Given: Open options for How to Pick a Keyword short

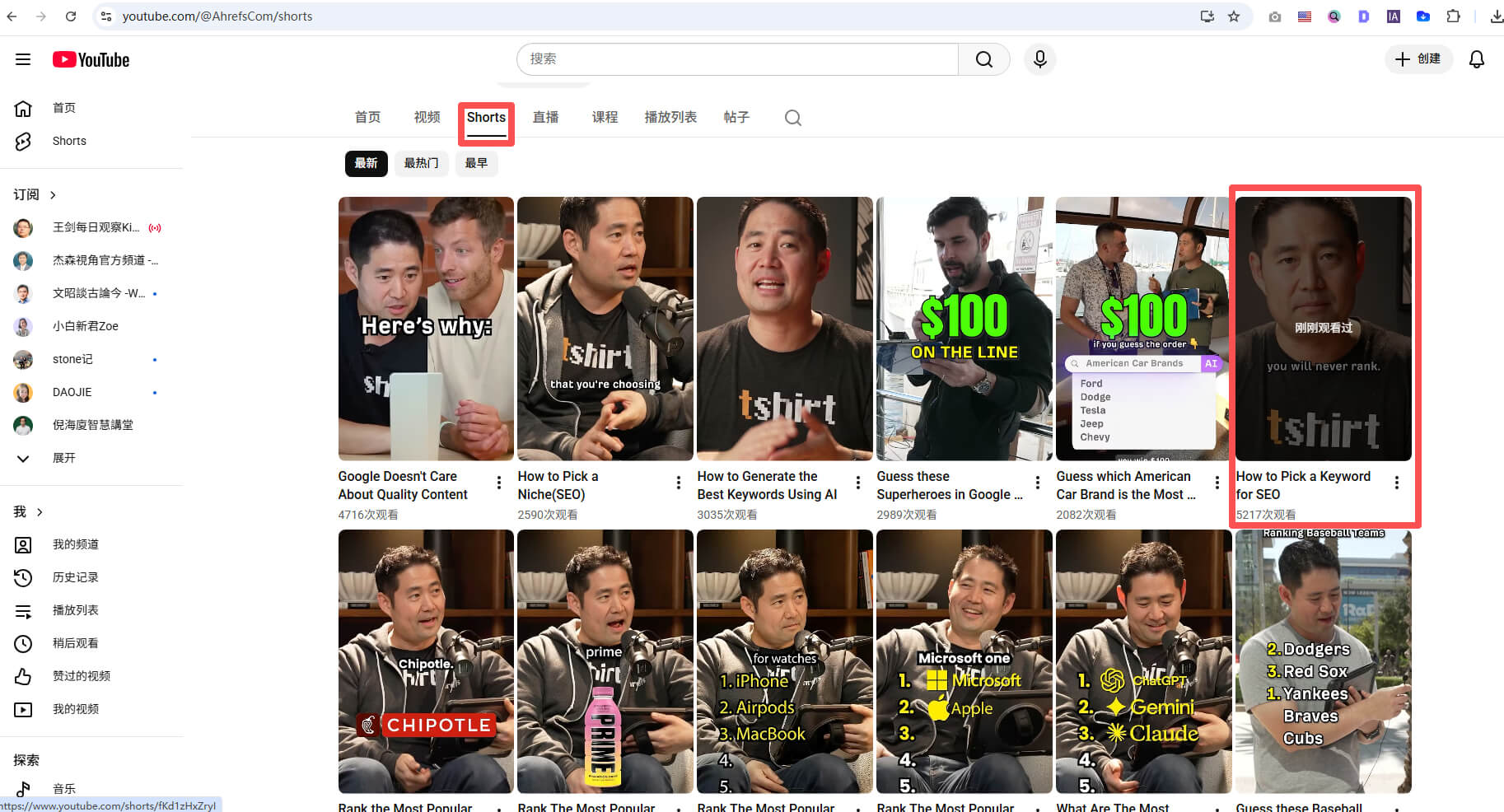Looking at the screenshot, I should [1397, 483].
